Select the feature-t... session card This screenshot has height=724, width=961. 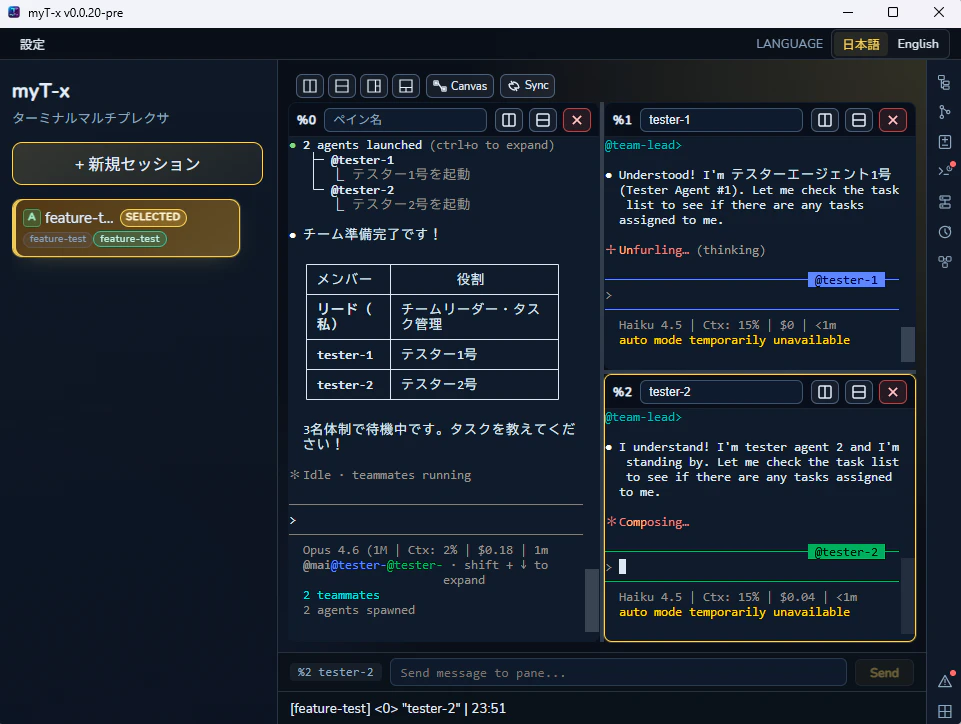(x=126, y=228)
